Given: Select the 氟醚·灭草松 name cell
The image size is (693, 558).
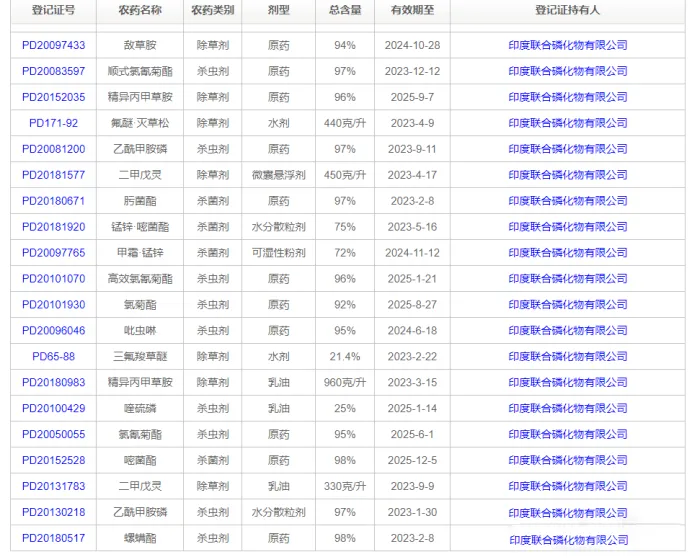Looking at the screenshot, I should 140,123.
